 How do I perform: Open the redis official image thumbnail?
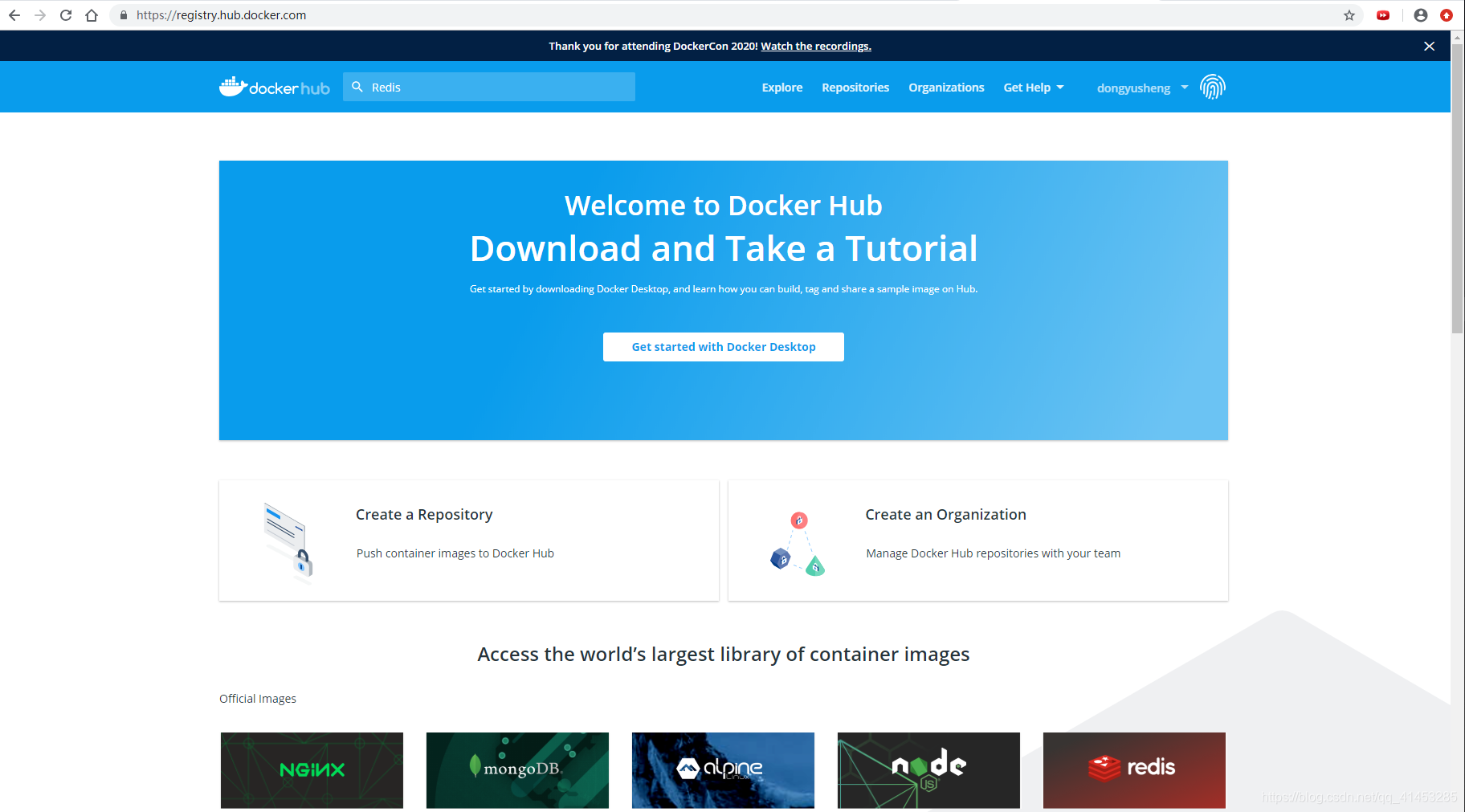(x=1134, y=770)
